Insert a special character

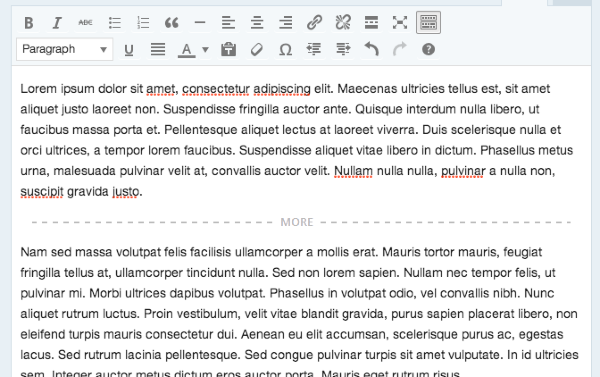[285, 49]
